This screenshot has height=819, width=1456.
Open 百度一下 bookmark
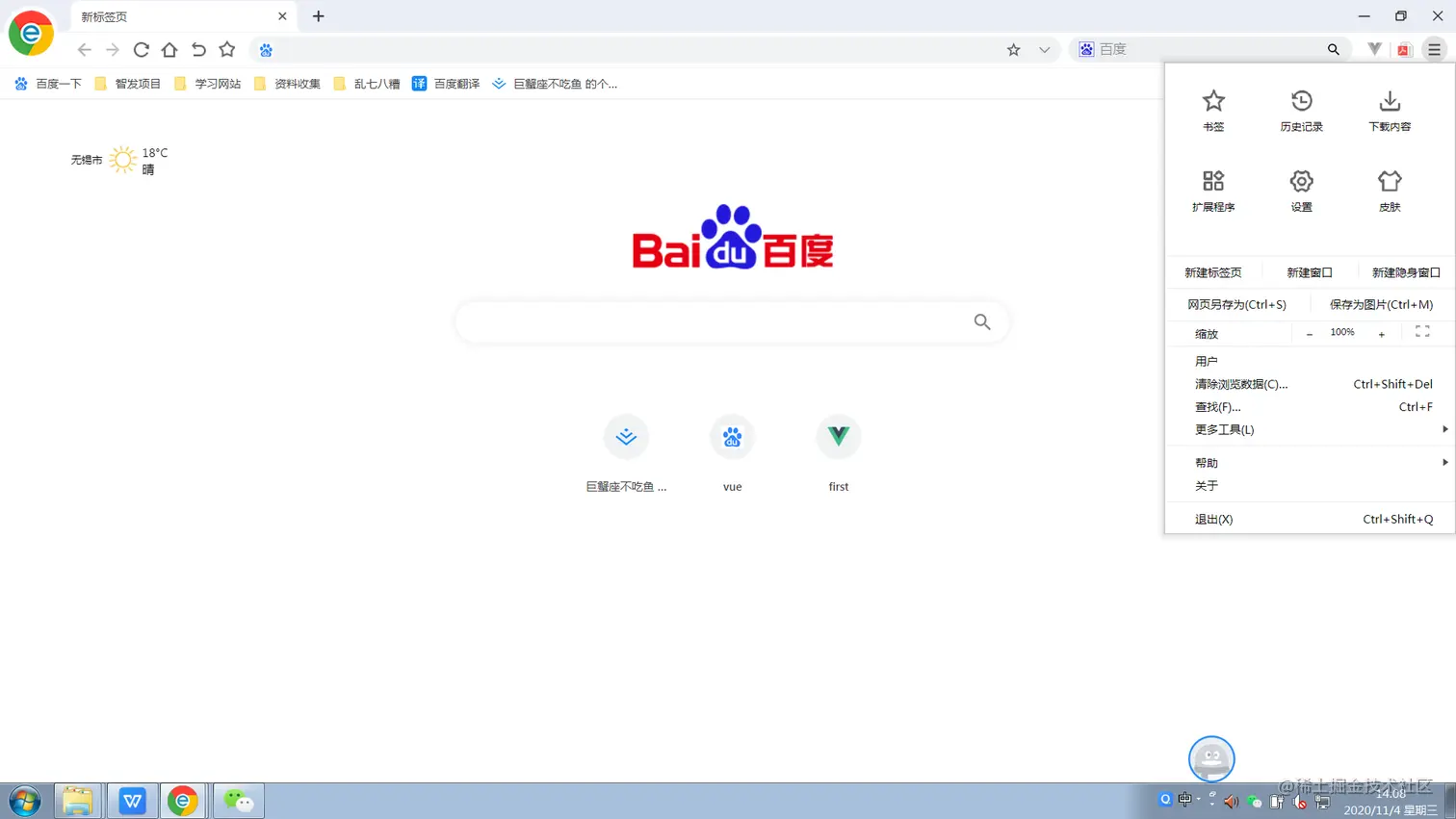[48, 84]
